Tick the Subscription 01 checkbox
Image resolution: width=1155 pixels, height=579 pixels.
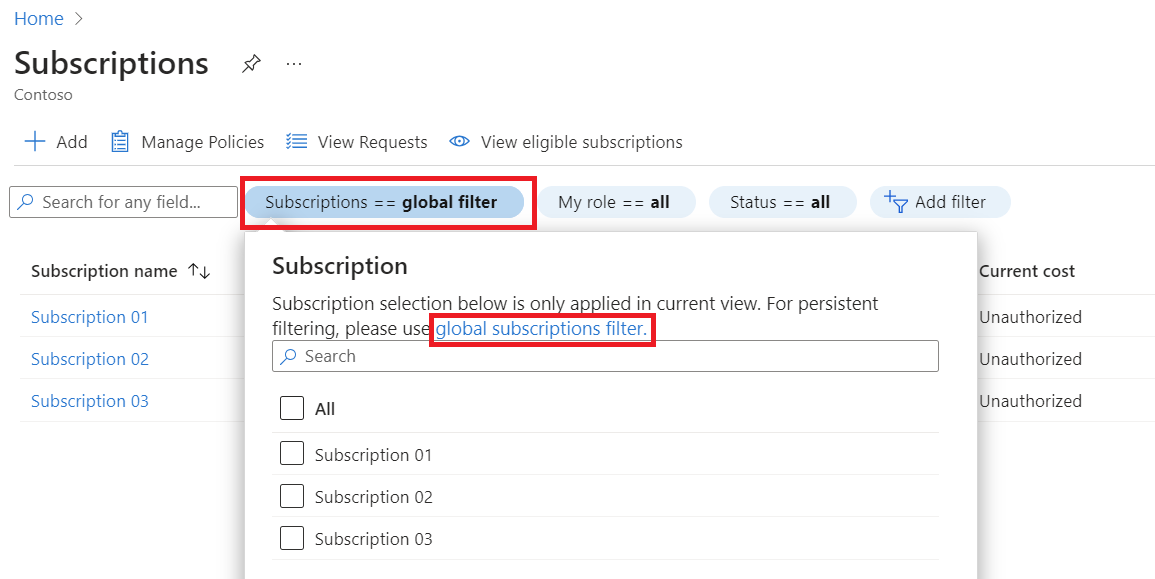292,454
